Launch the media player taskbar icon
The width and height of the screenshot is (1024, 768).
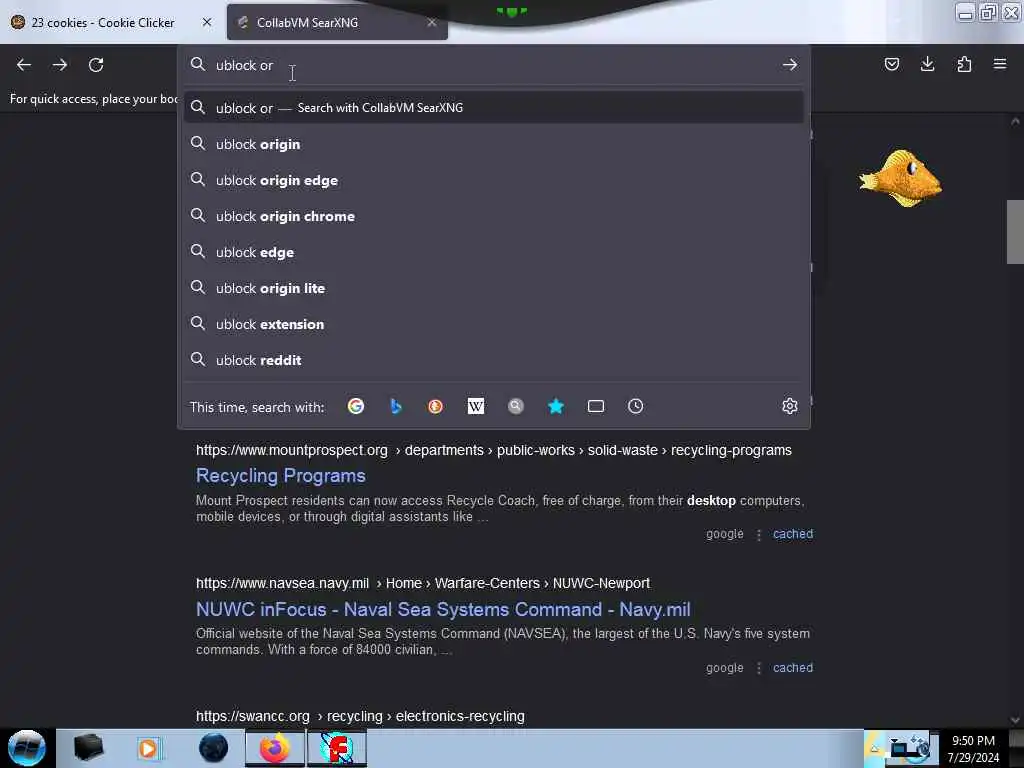(148, 748)
